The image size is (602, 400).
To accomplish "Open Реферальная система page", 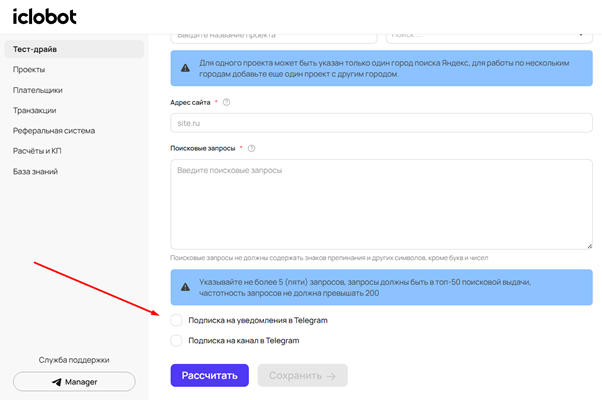I will (x=54, y=130).
